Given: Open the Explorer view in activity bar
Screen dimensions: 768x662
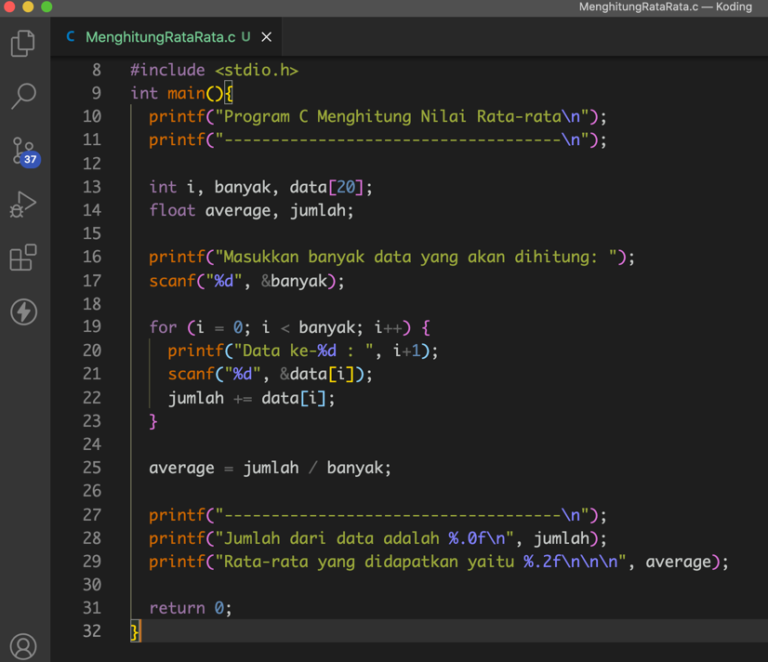Looking at the screenshot, I should [x=23, y=43].
